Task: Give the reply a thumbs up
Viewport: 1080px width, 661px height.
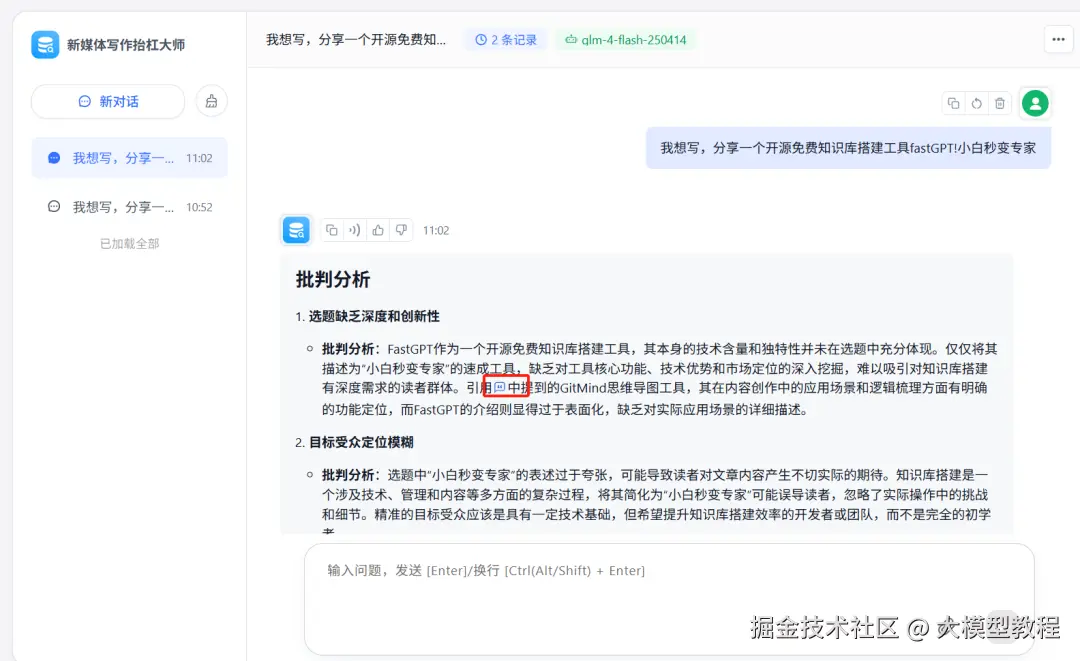Action: click(377, 230)
